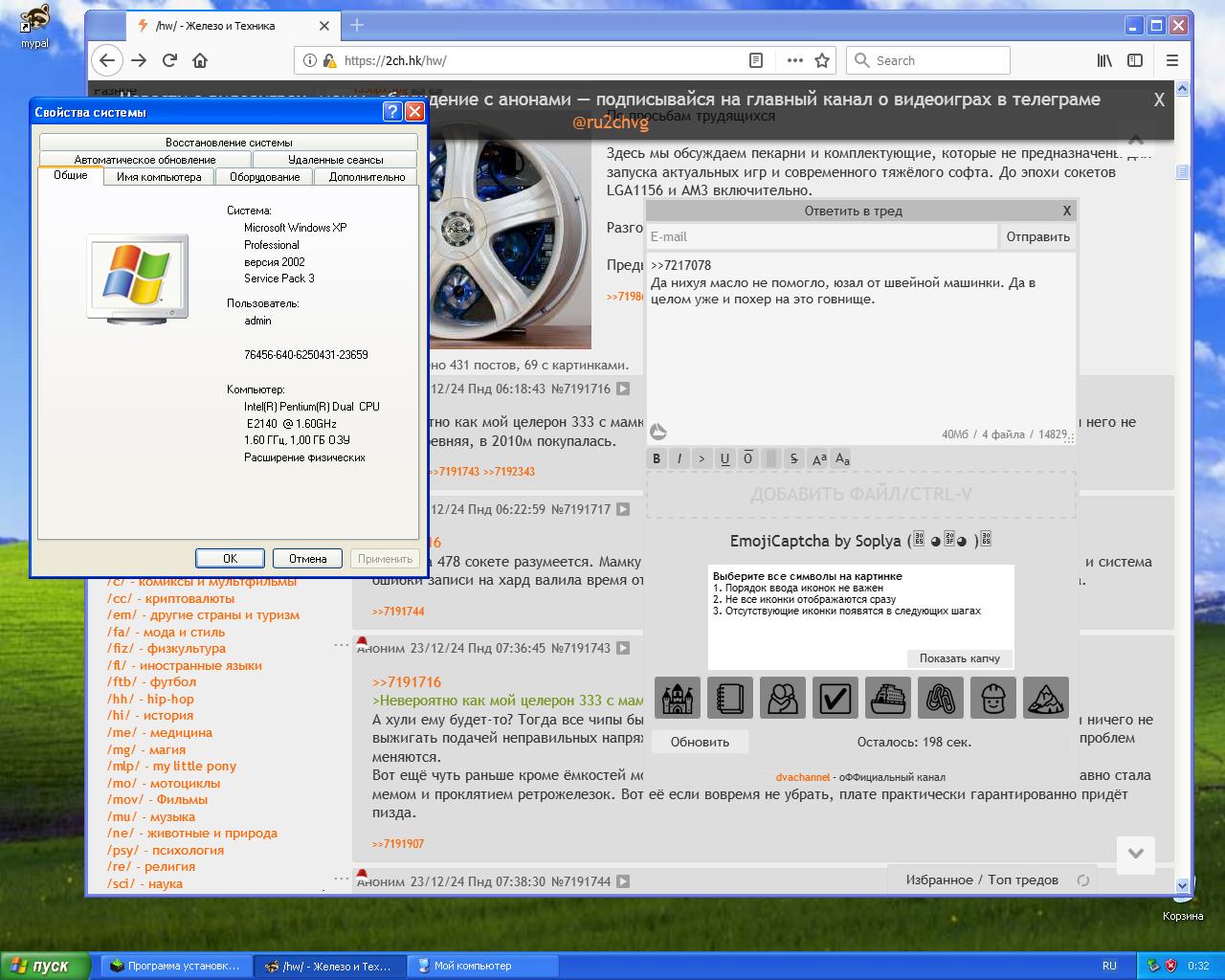
Task: Select the hugging people captcha icon
Action: [783, 698]
